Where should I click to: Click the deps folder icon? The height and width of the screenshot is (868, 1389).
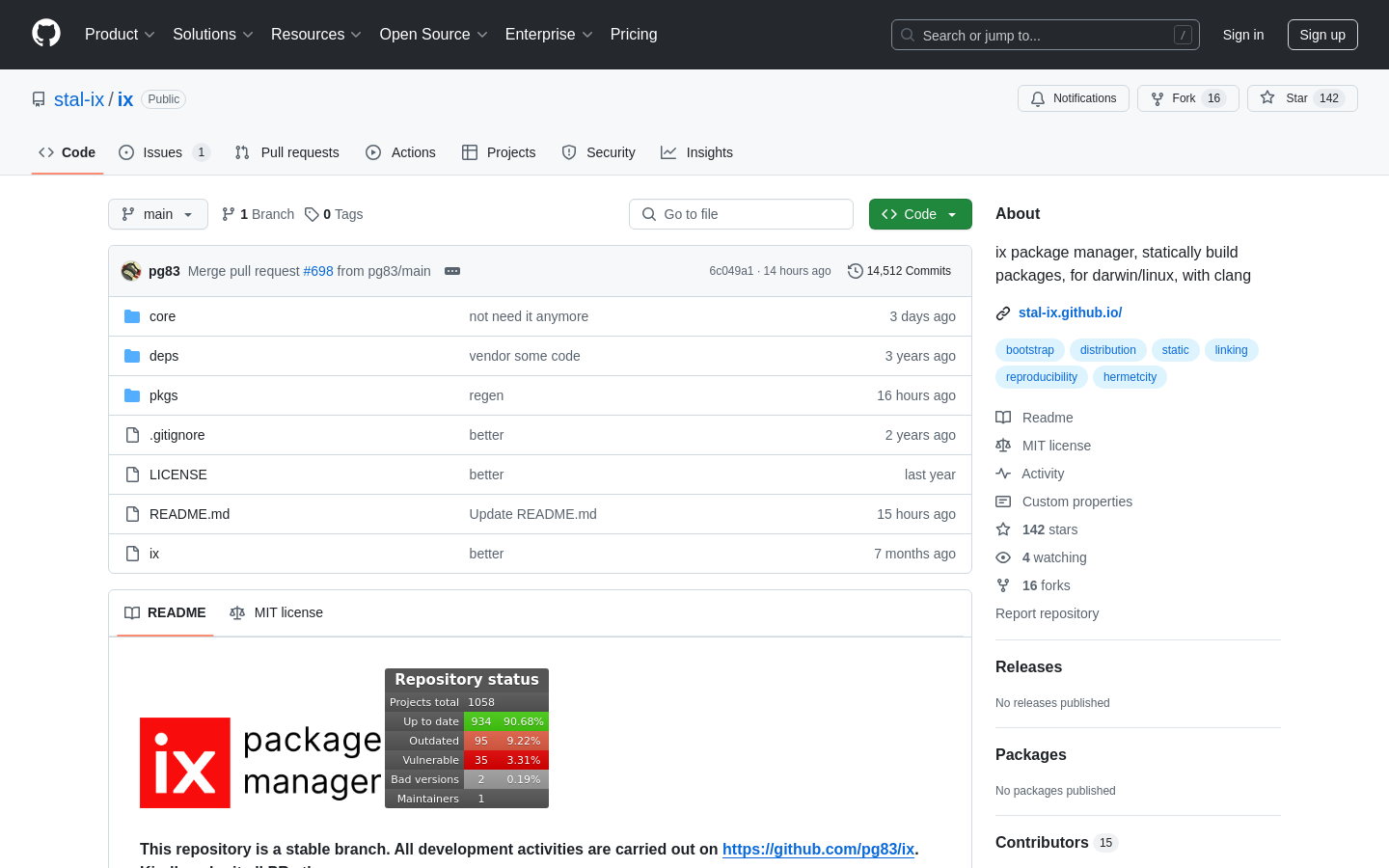click(x=132, y=356)
